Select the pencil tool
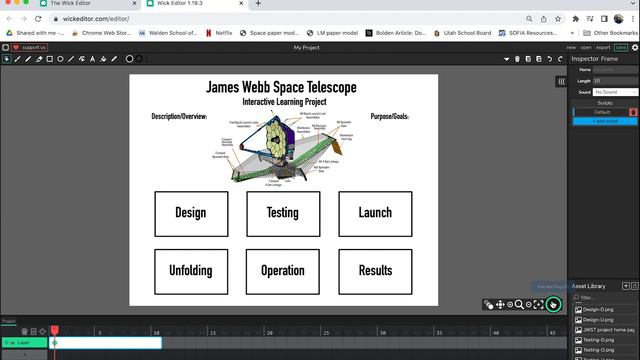Viewport: 640px width, 360px height. coord(28,59)
